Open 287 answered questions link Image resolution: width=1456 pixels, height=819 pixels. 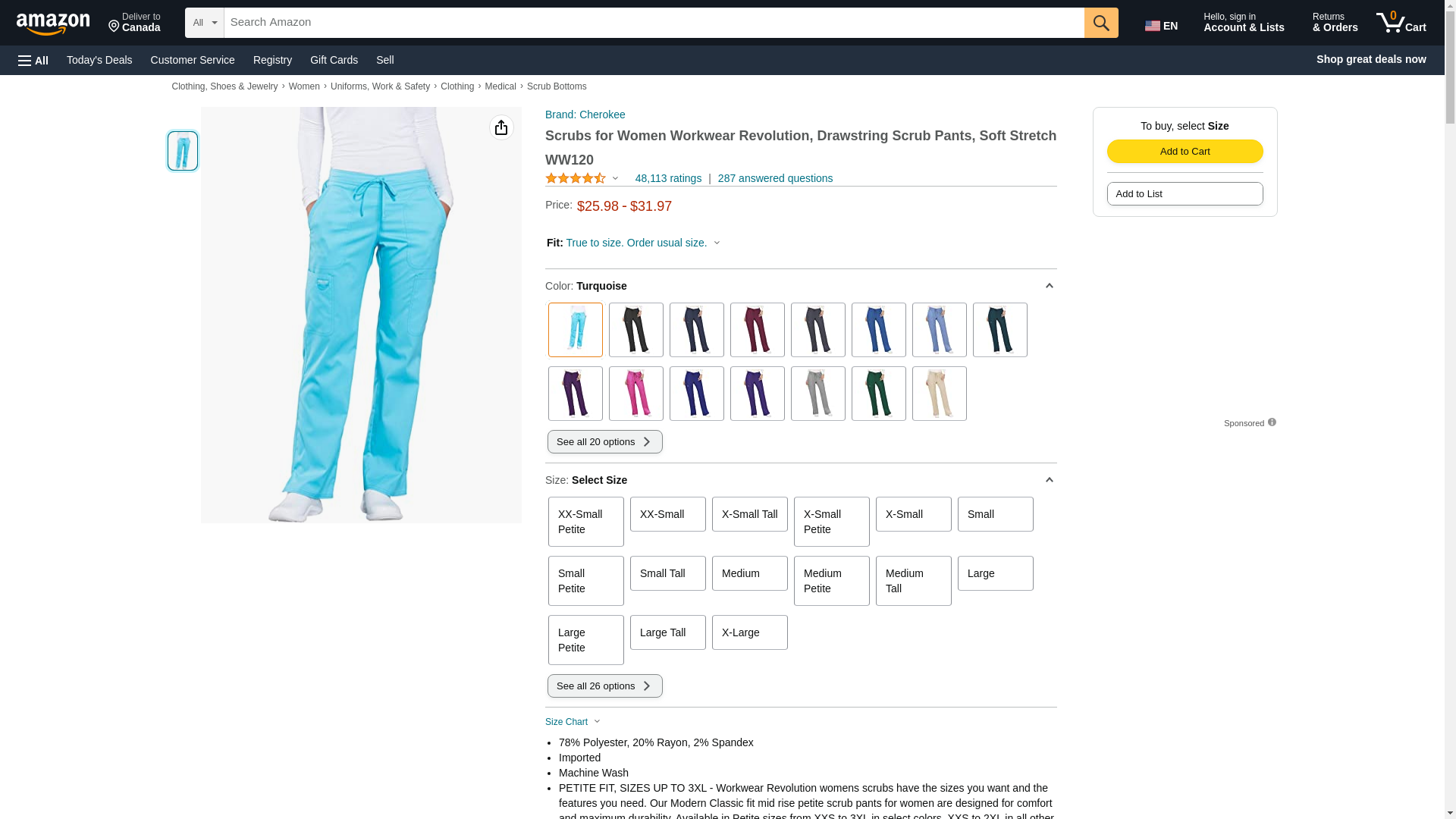point(775,178)
